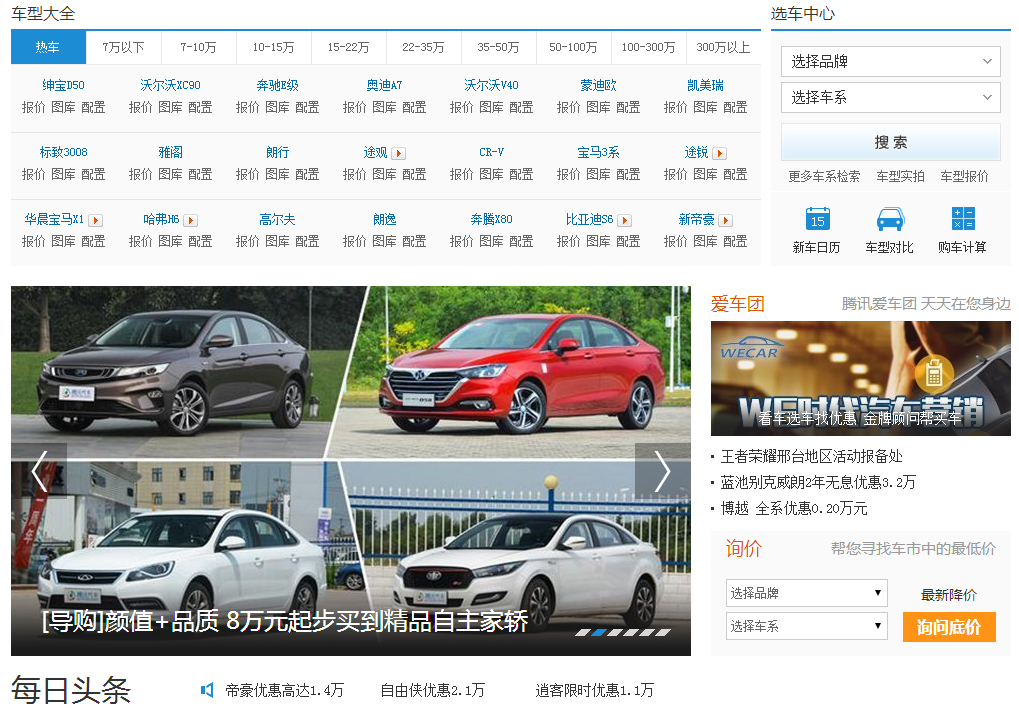
Task: Play the video icon next to 途观
Action: [x=399, y=153]
